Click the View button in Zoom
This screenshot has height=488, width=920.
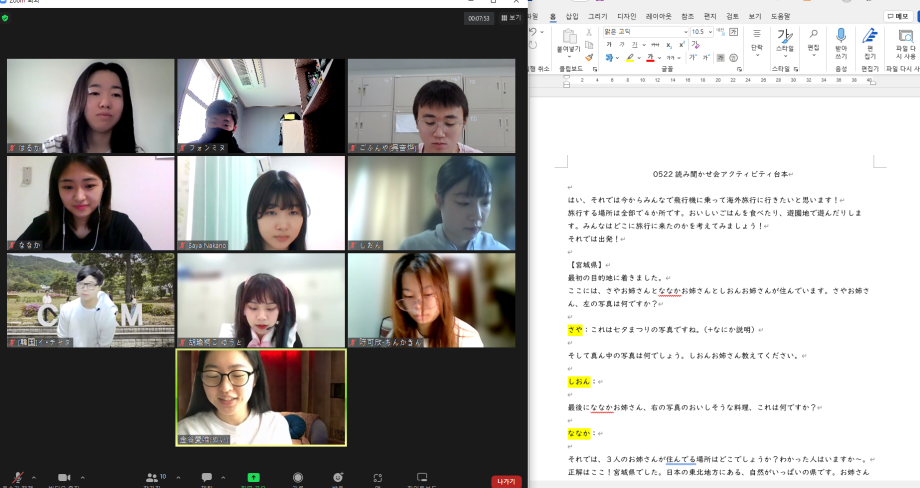coord(511,17)
